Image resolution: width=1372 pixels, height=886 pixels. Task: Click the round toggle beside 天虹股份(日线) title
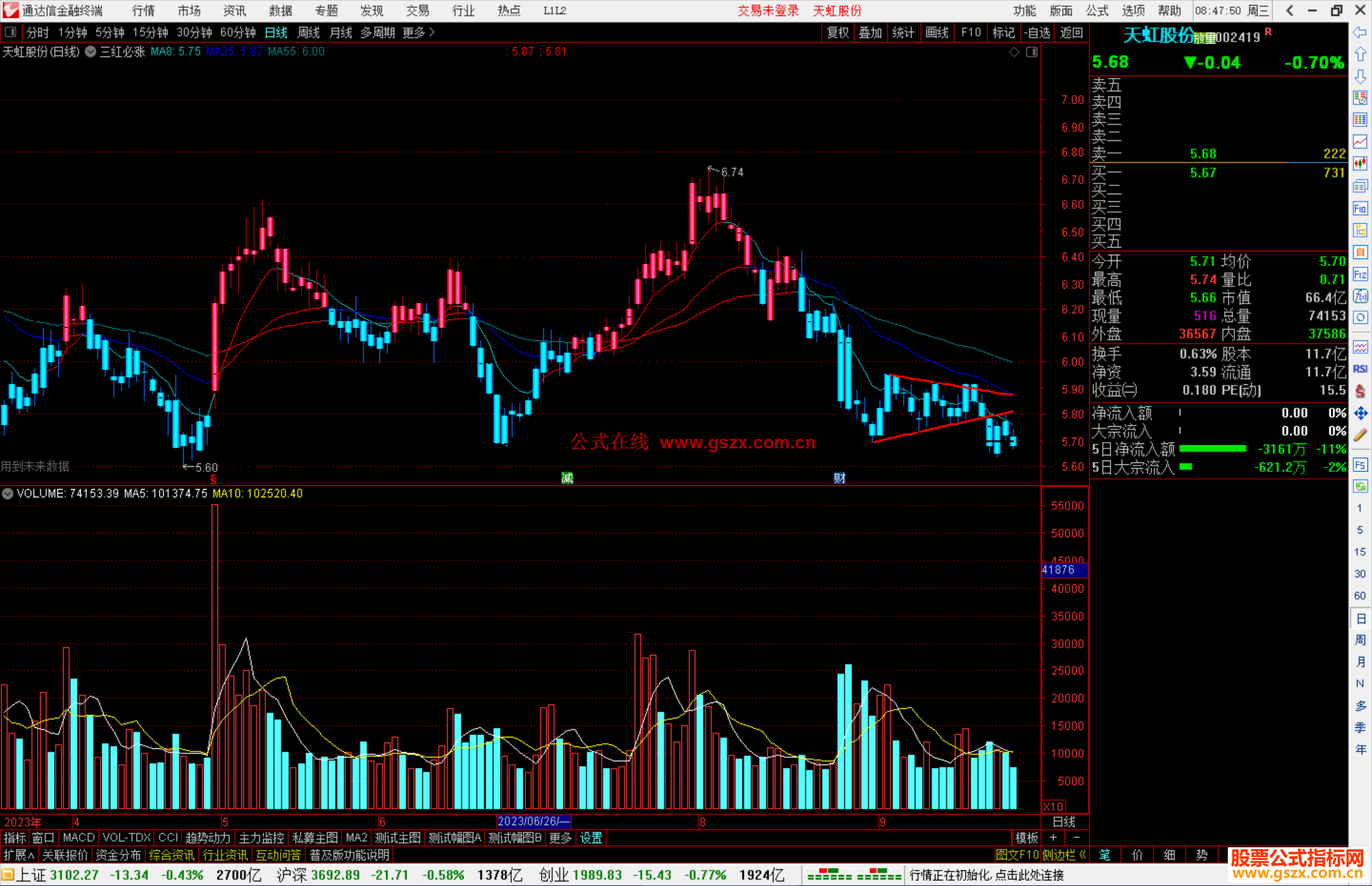(91, 52)
